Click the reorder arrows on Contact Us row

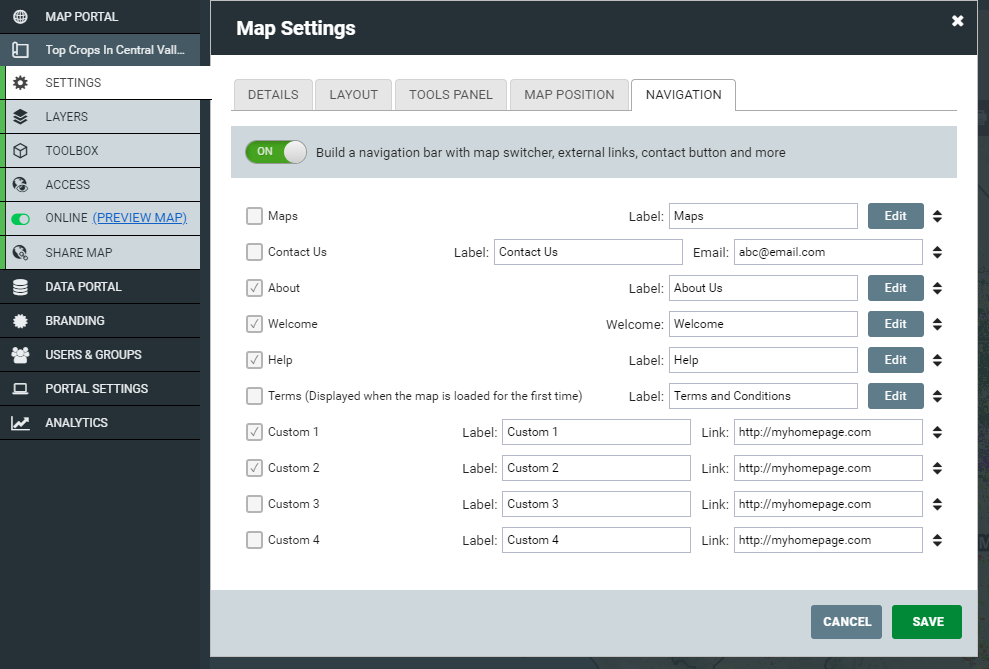[937, 252]
